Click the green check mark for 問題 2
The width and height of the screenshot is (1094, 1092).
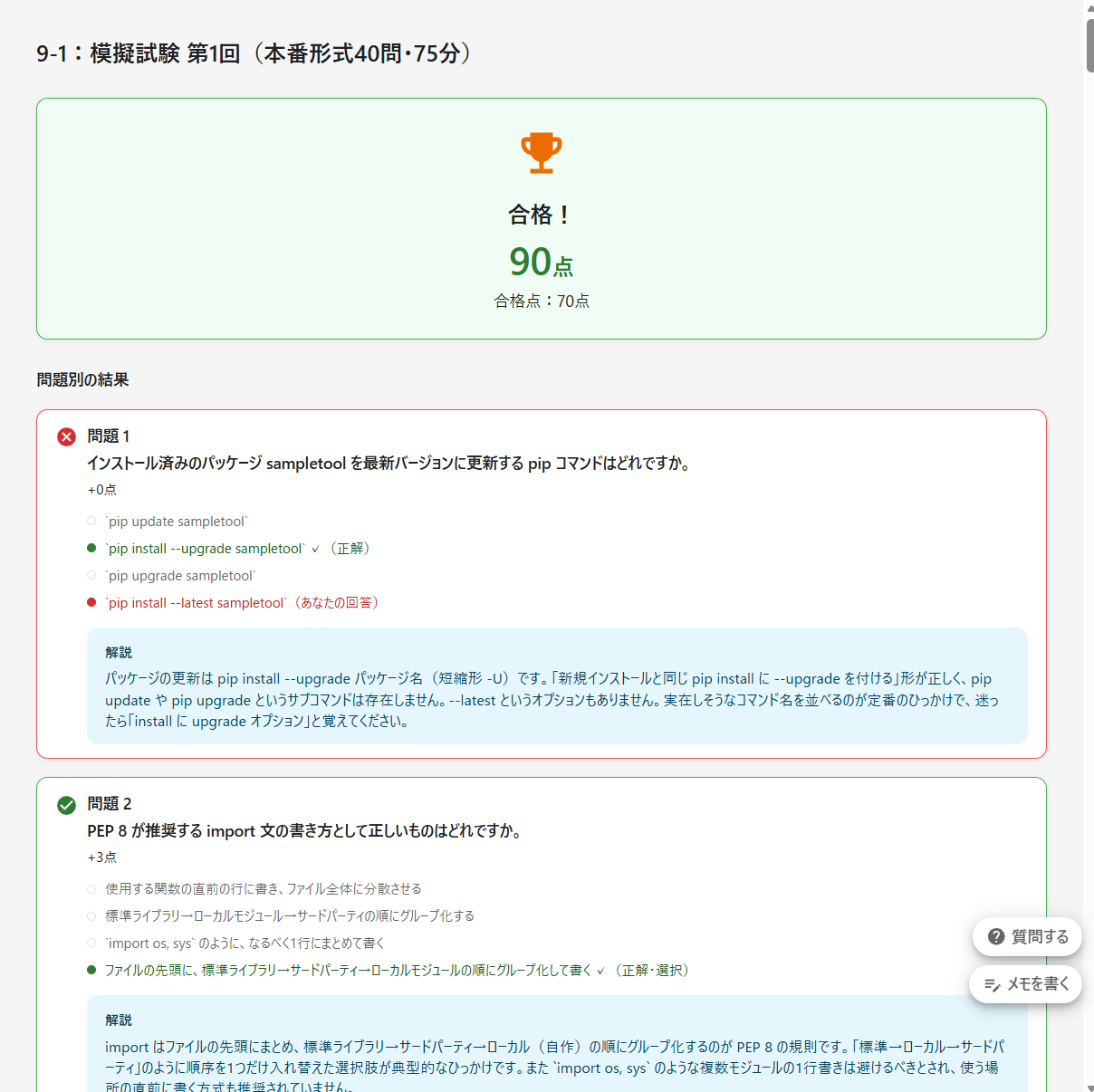[67, 805]
